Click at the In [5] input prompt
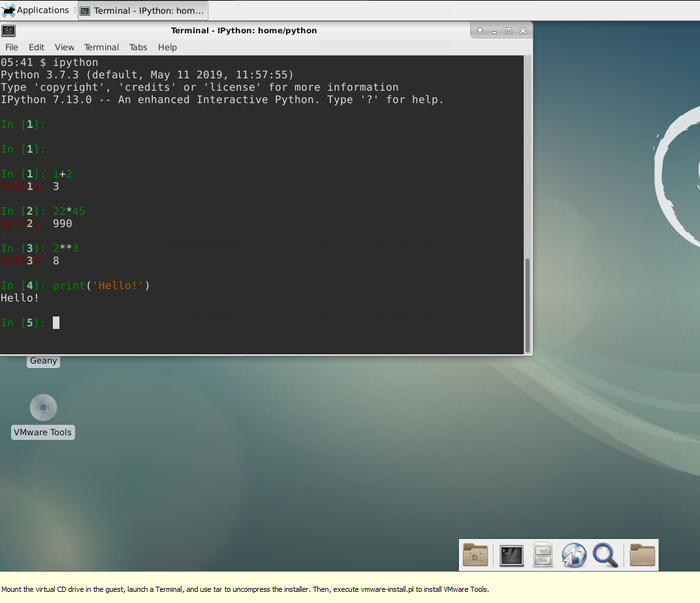700x603 pixels. tap(57, 323)
